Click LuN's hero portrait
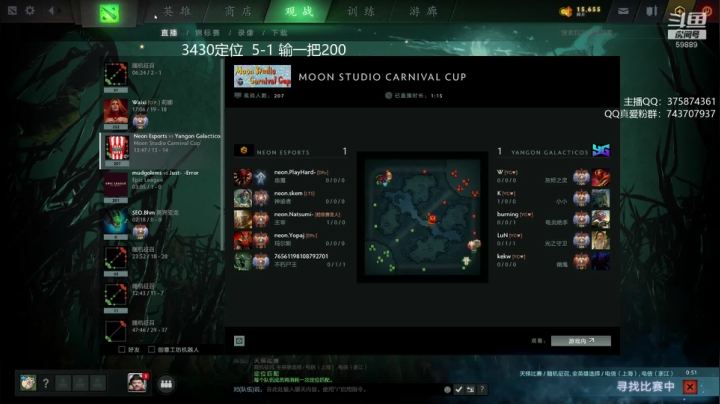720x404 pixels. (x=601, y=241)
